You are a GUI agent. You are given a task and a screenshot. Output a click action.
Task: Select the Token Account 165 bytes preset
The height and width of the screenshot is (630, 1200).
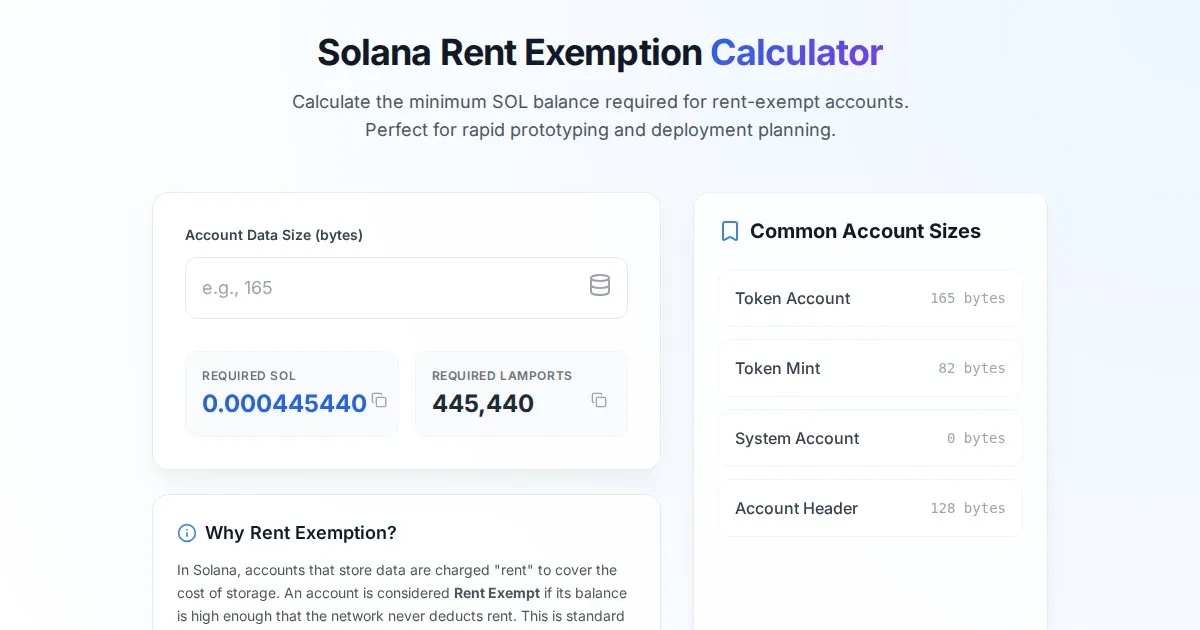pos(870,298)
